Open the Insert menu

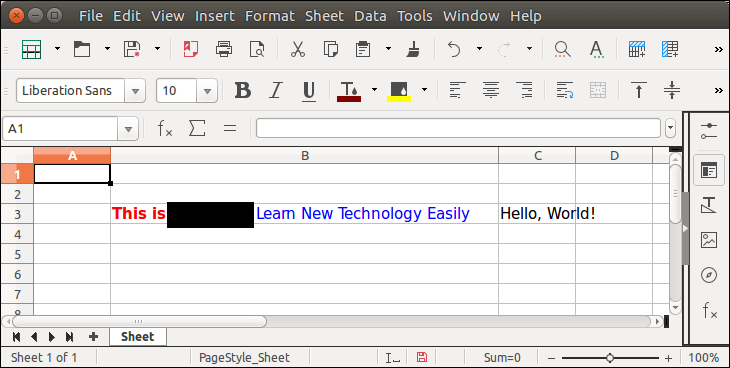pos(215,16)
